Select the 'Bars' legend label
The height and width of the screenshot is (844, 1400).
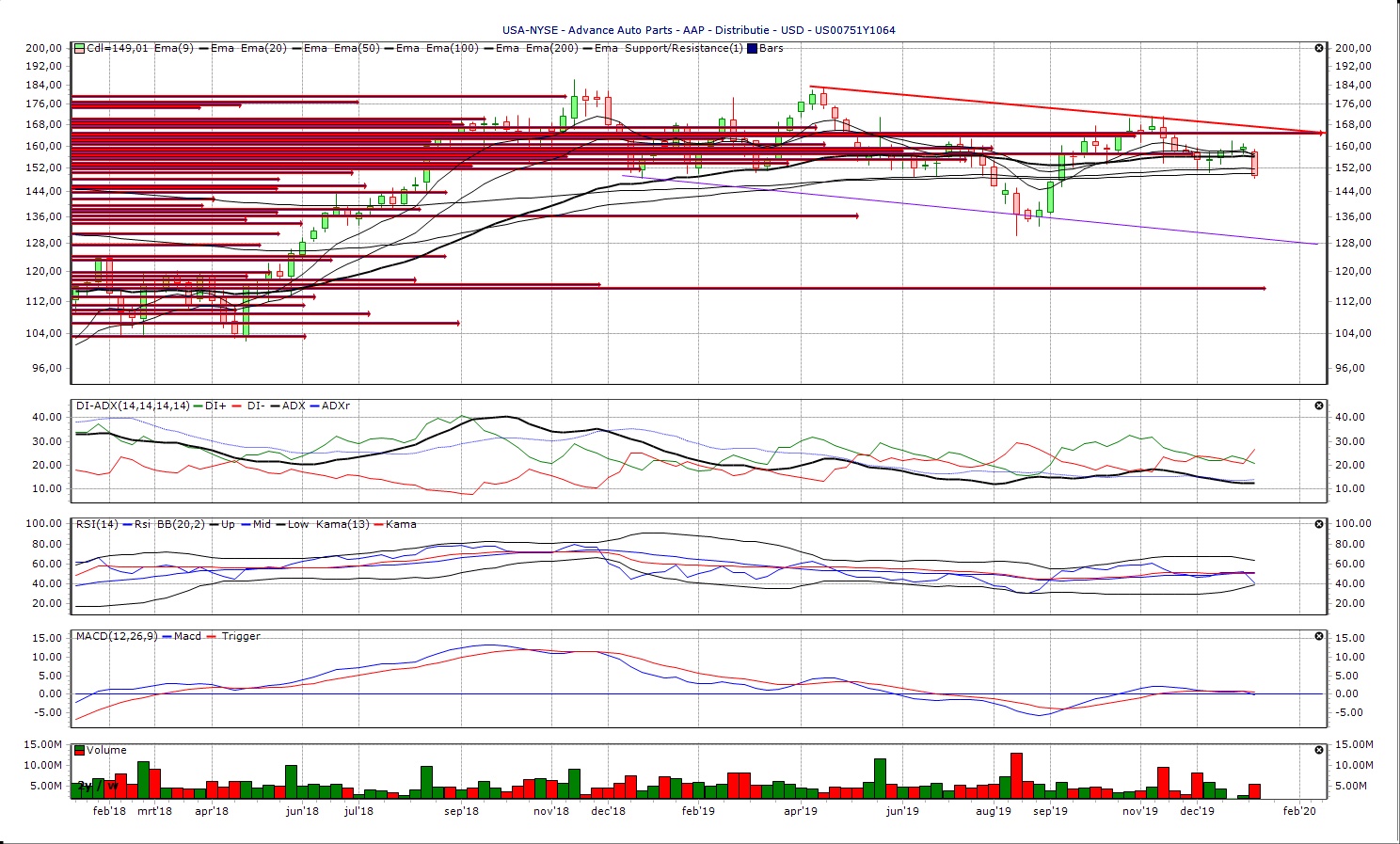[x=772, y=48]
